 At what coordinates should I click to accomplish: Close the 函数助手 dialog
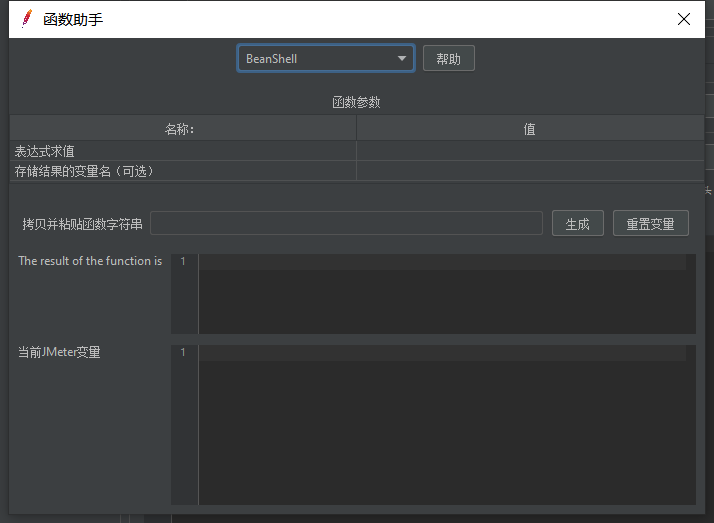click(x=683, y=19)
